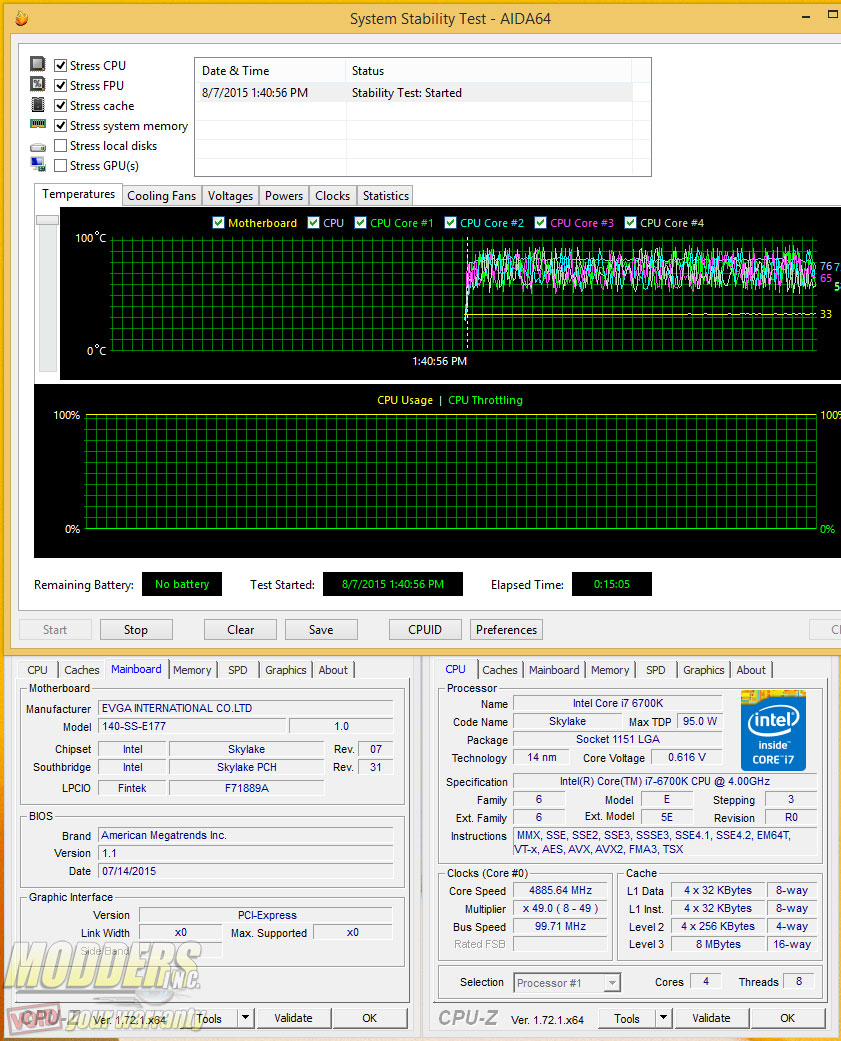
Task: Enable Stress local disks checkbox
Action: point(60,145)
